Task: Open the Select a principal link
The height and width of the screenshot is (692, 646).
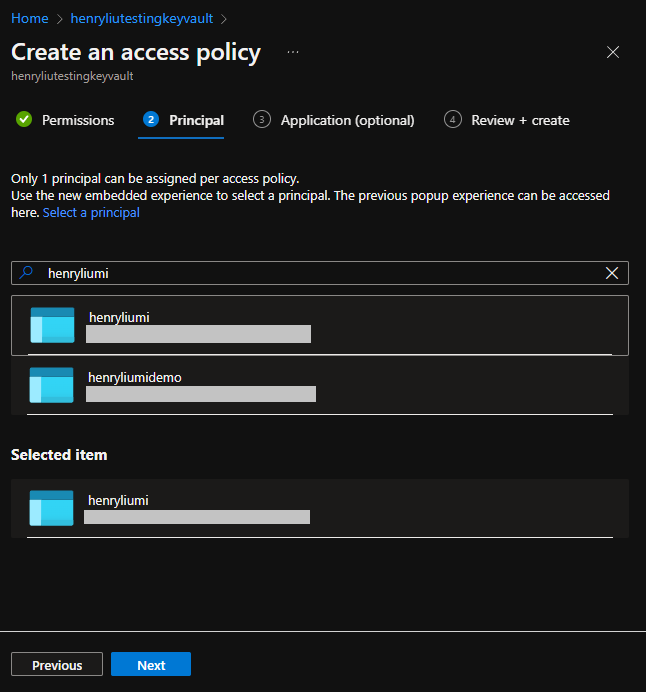Action: (x=91, y=213)
